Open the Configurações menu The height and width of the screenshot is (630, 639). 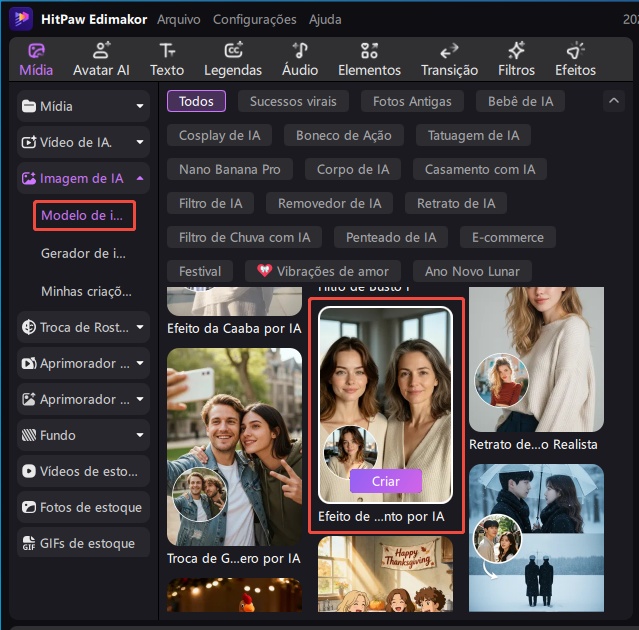pos(254,19)
